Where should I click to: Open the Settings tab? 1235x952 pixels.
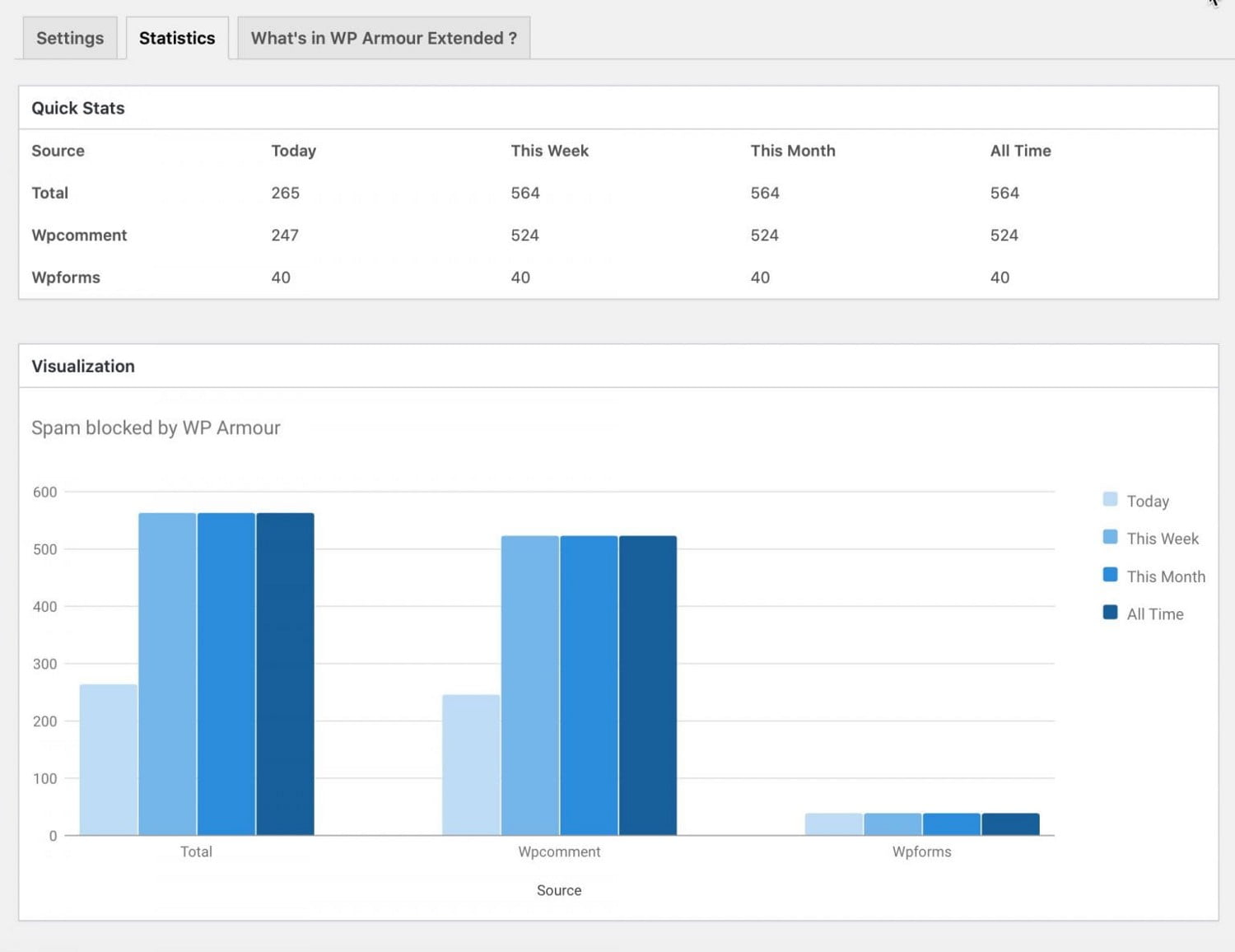70,38
